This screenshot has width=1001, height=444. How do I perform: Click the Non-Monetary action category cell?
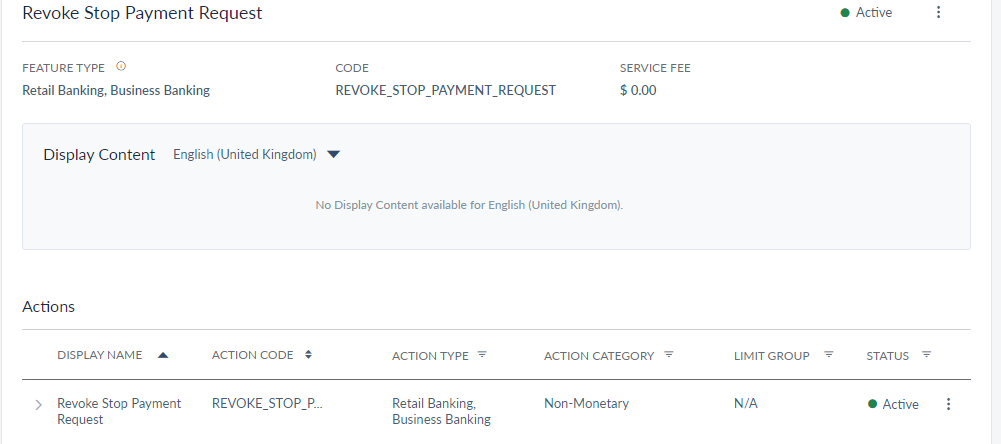[x=586, y=403]
